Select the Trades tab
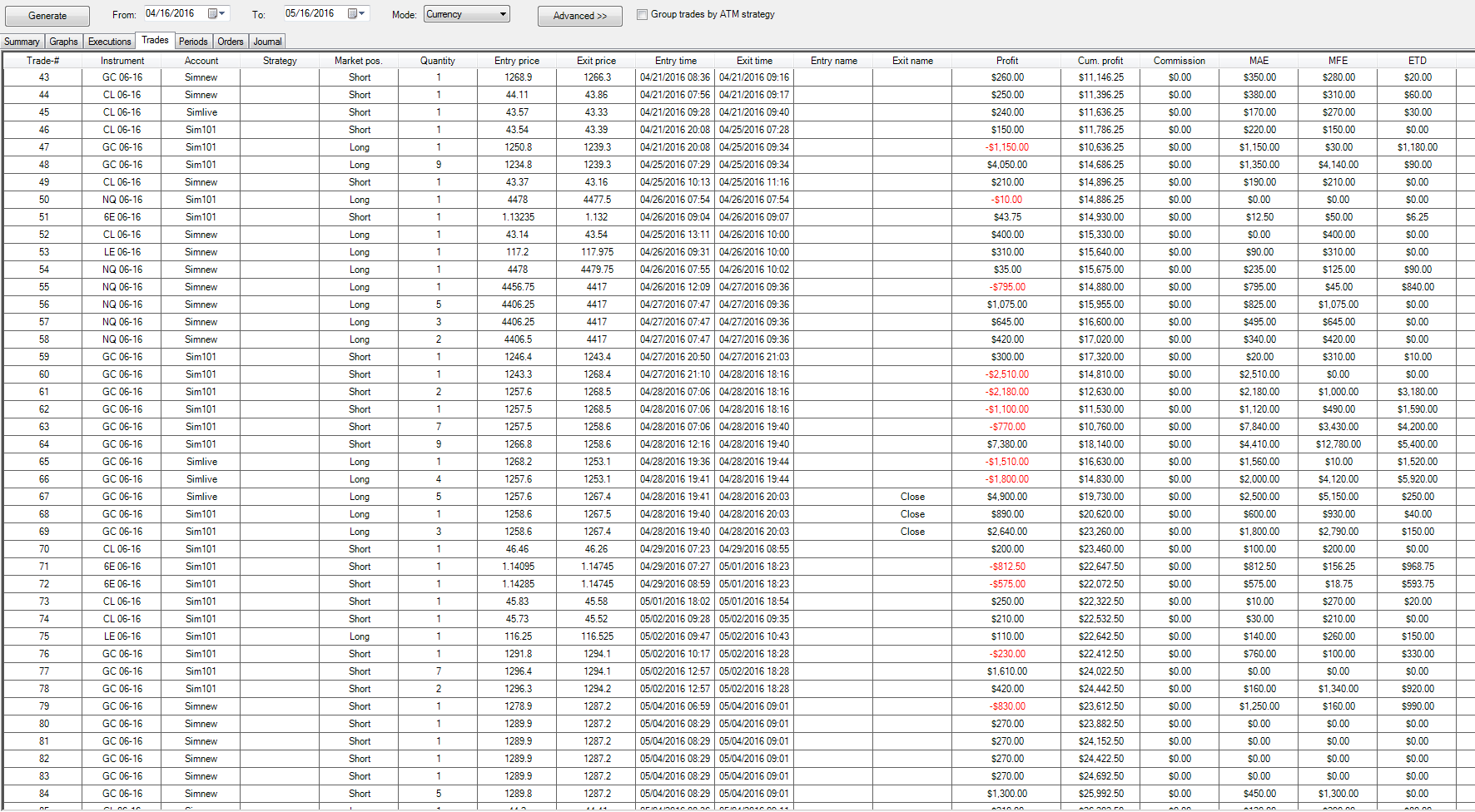The image size is (1475, 812). click(155, 40)
